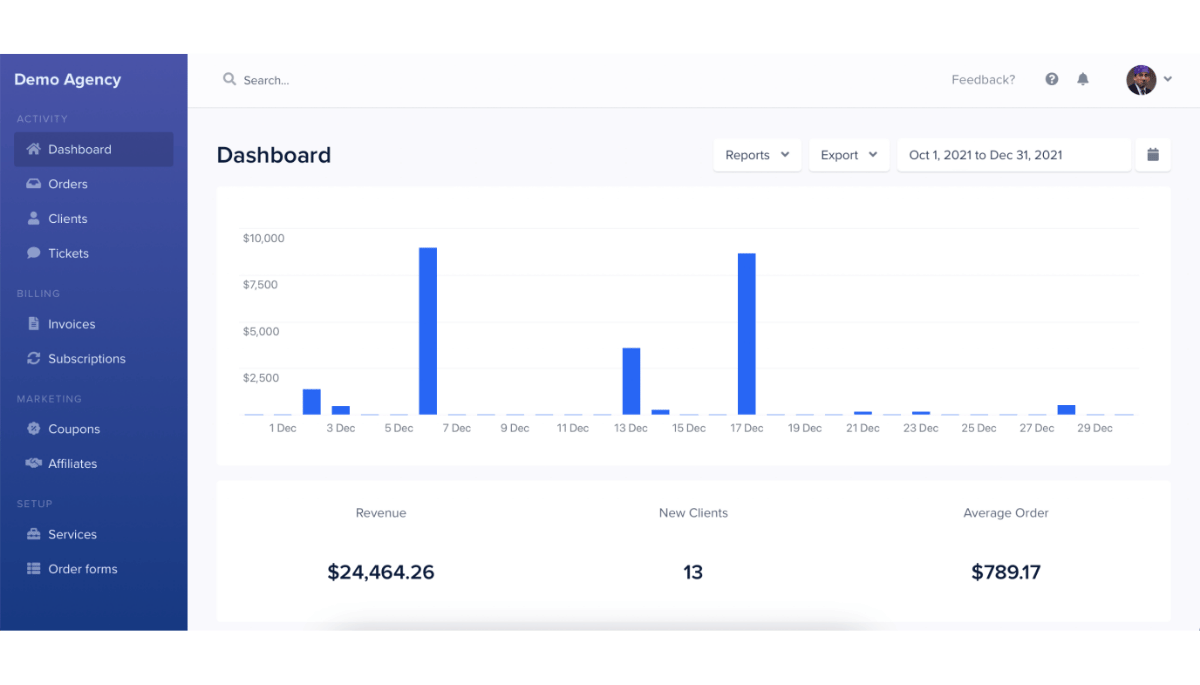Open the notifications bell icon

tap(1083, 79)
